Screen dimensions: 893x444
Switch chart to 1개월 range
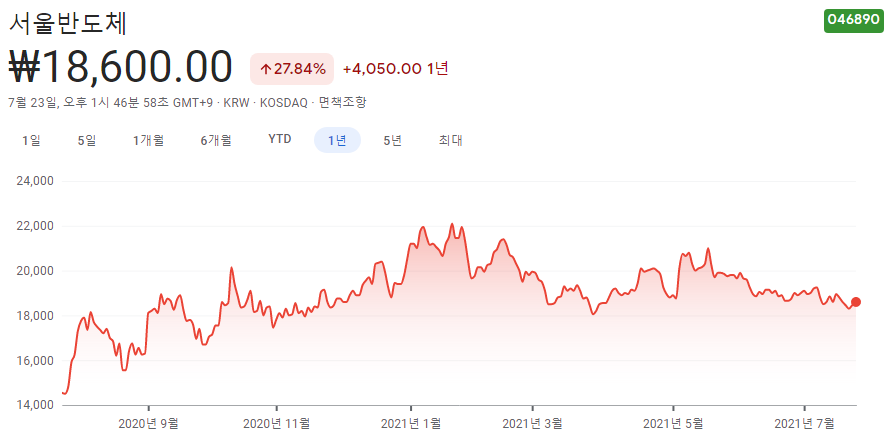149,140
